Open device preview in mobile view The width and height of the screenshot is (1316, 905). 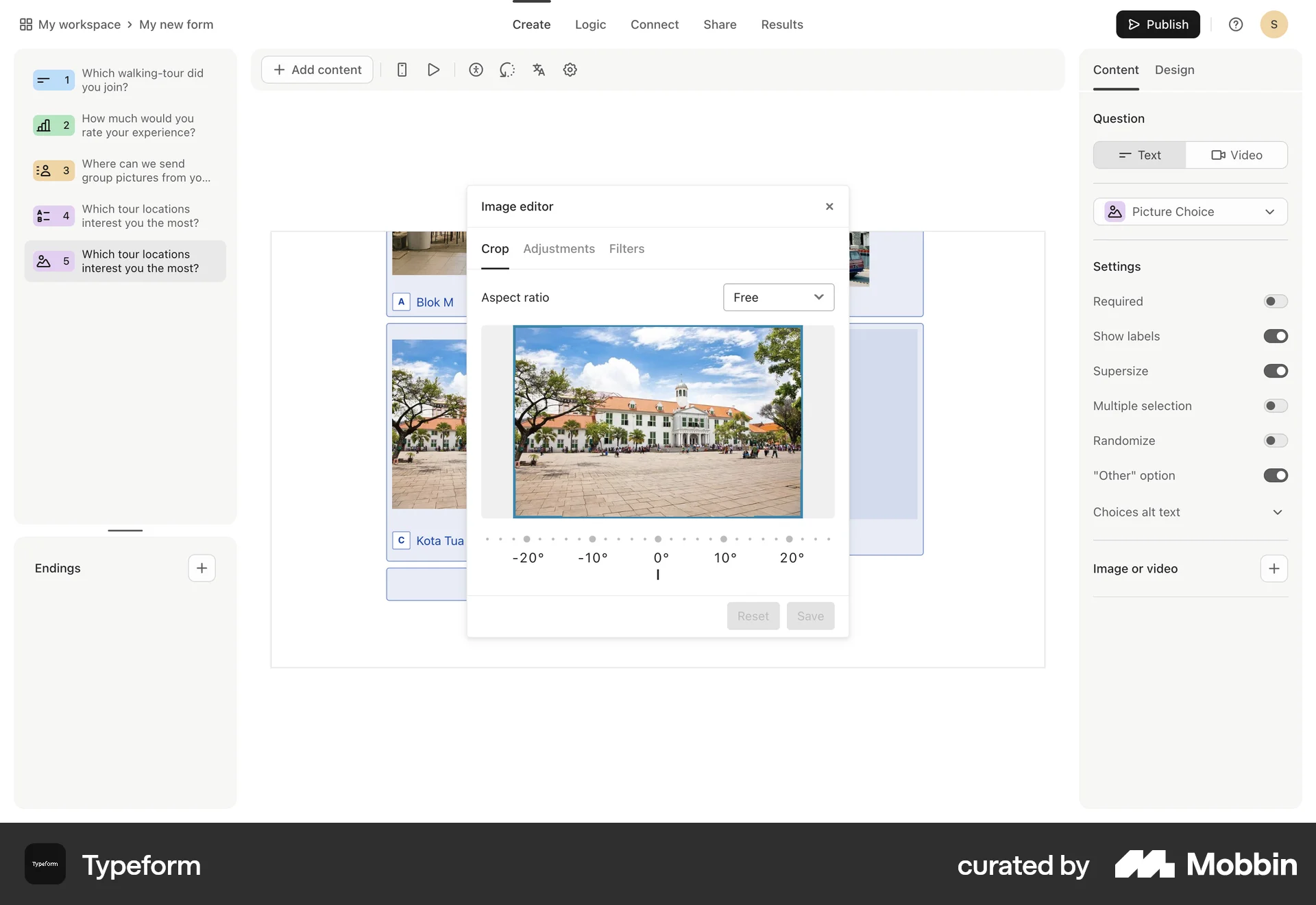(402, 69)
